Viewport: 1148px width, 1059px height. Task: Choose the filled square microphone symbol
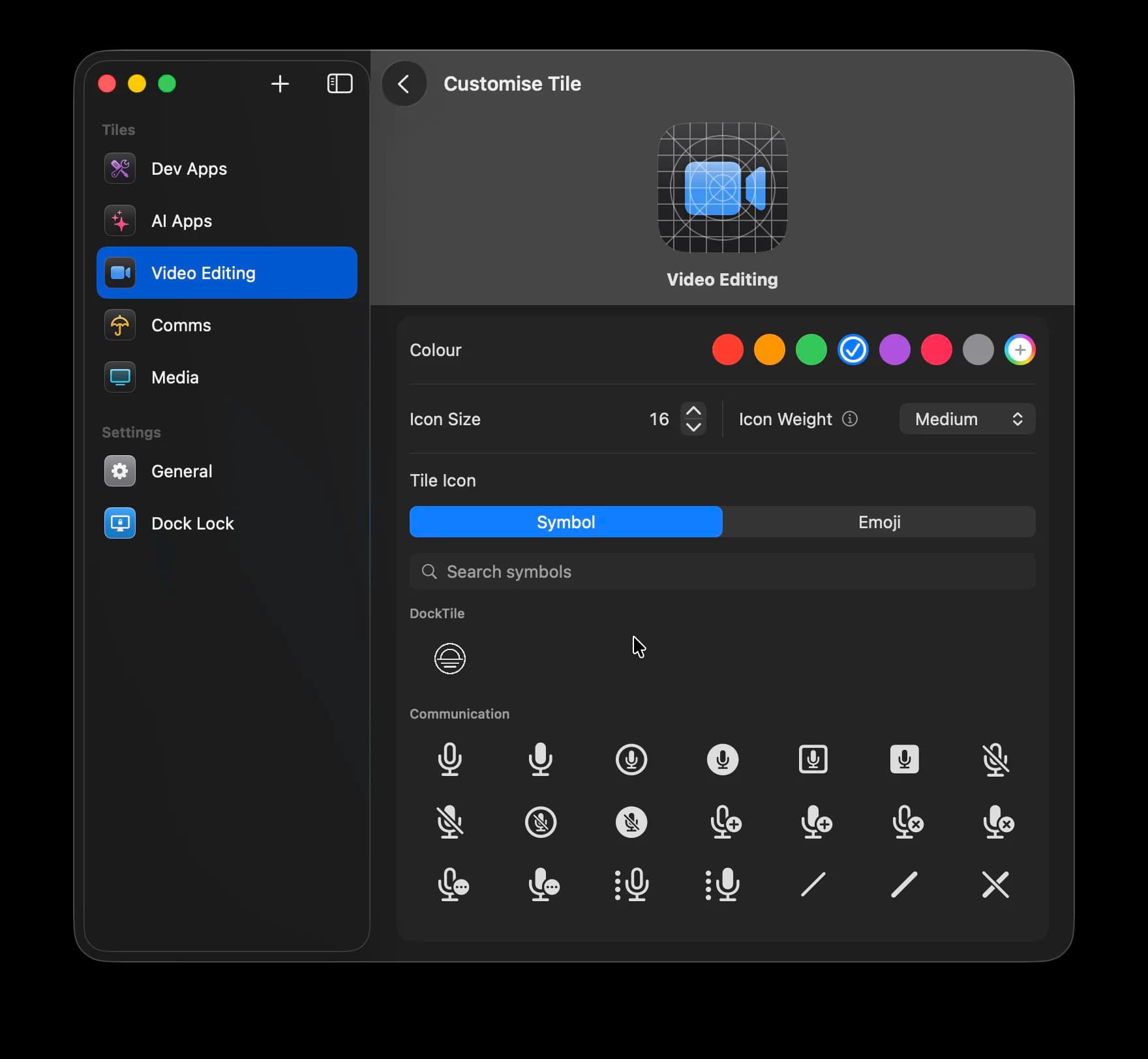(905, 759)
